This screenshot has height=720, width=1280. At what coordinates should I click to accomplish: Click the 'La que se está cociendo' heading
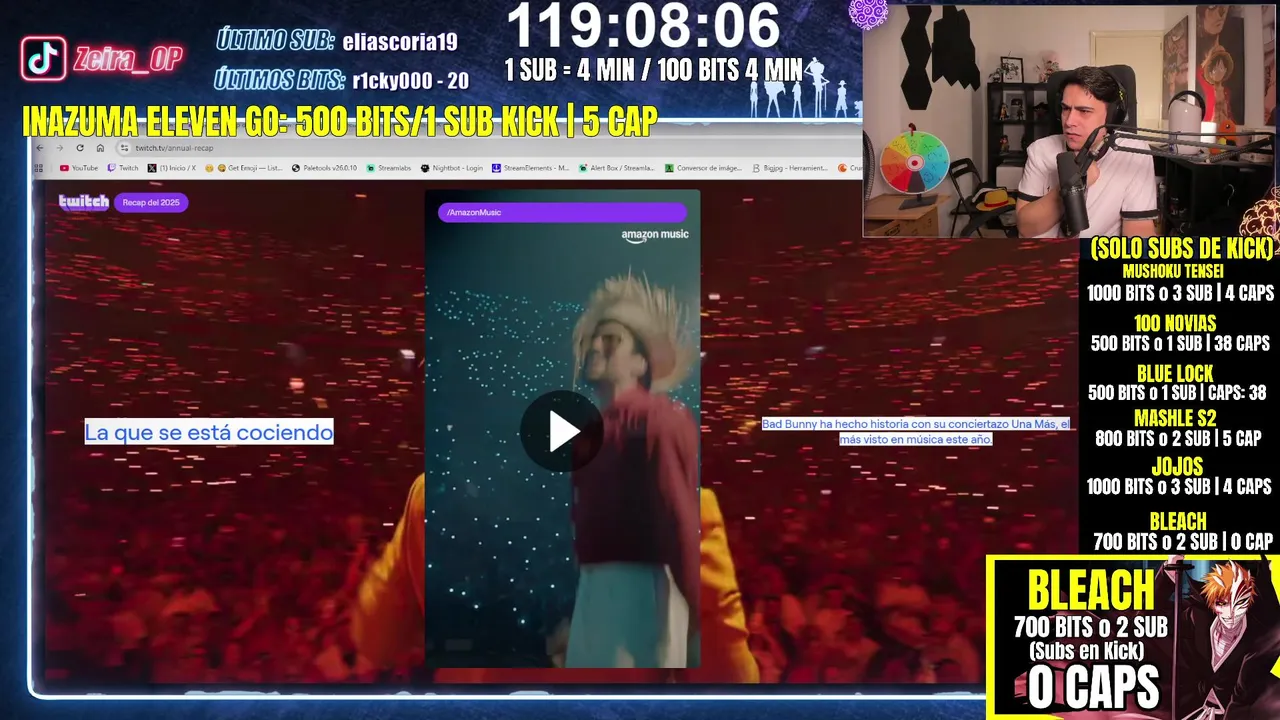[x=209, y=432]
